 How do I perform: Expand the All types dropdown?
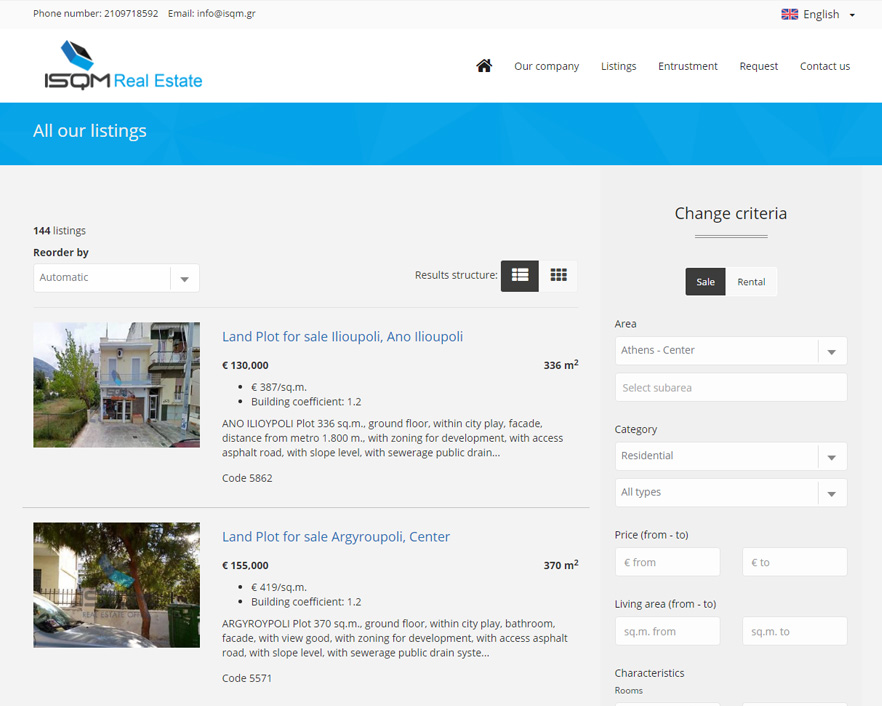(x=731, y=493)
